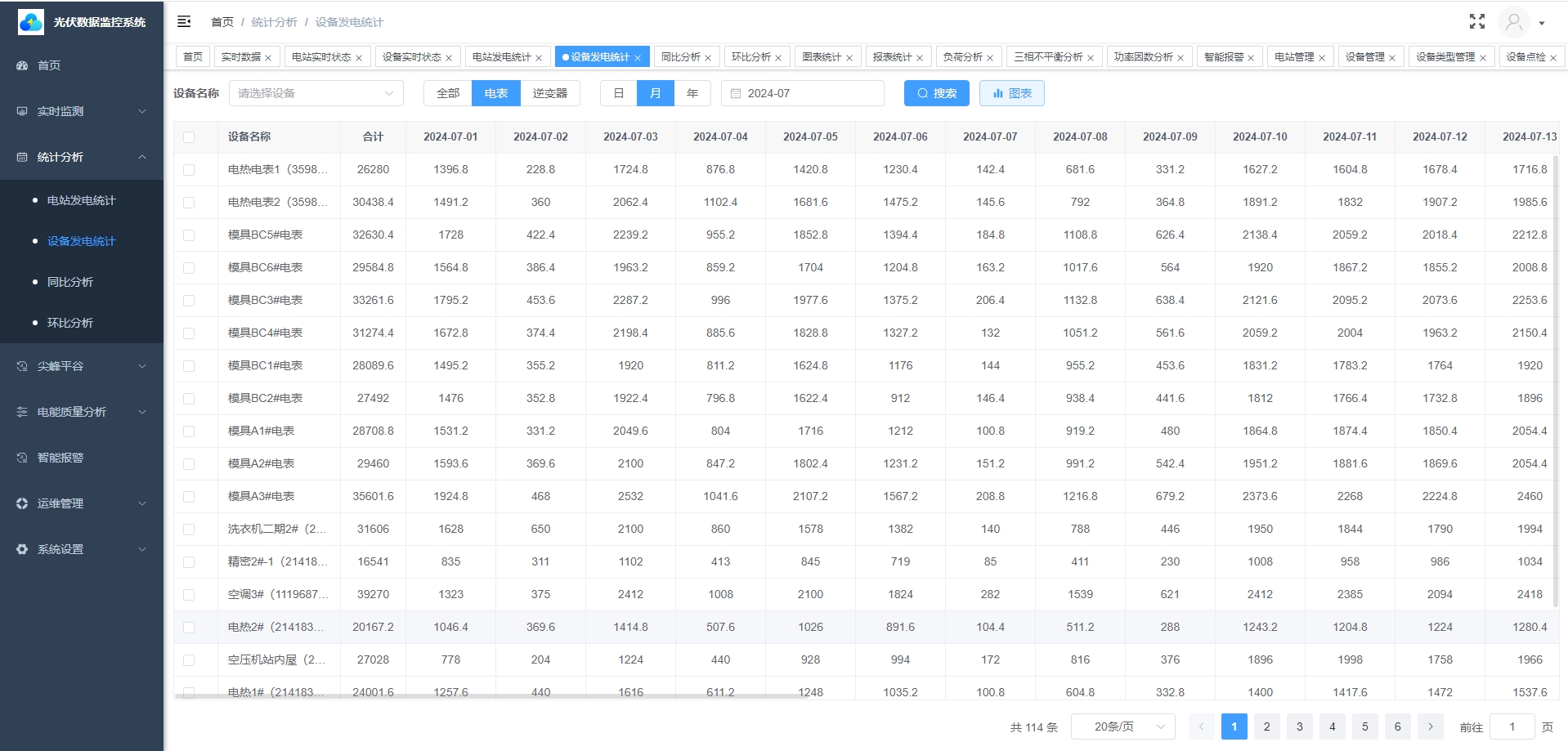Click the 尖峰平谷 sidebar icon
1568x751 pixels.
coord(22,366)
